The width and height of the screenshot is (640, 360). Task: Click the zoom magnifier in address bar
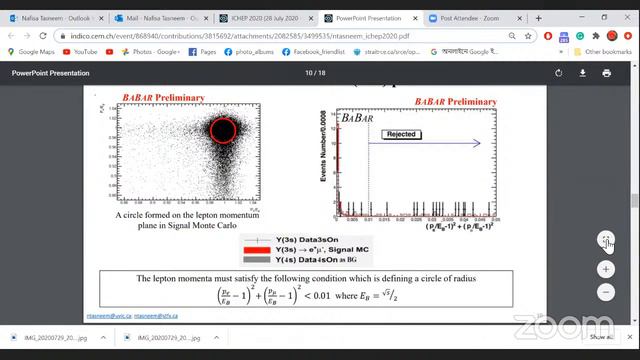pos(512,36)
